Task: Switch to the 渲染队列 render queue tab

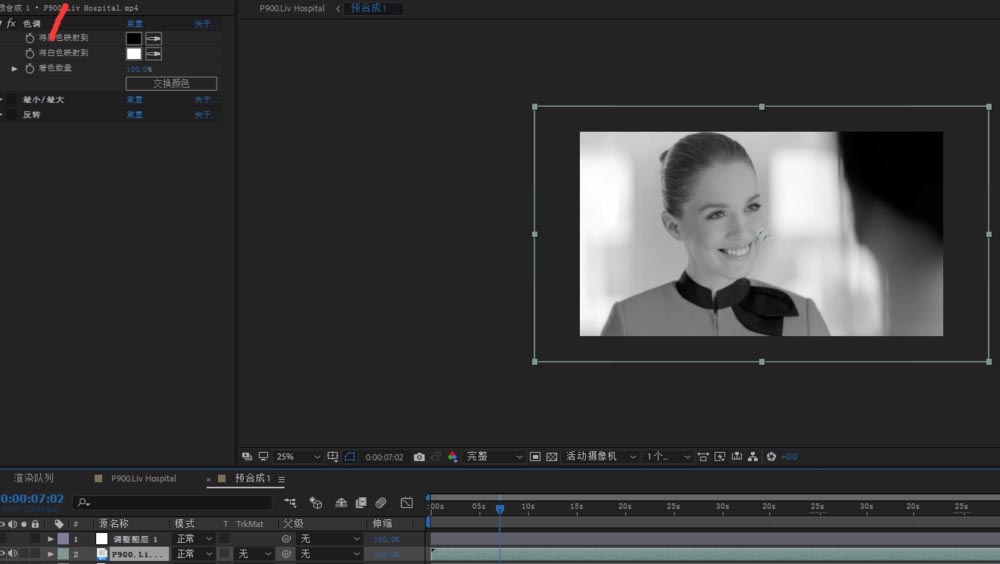Action: [x=34, y=479]
